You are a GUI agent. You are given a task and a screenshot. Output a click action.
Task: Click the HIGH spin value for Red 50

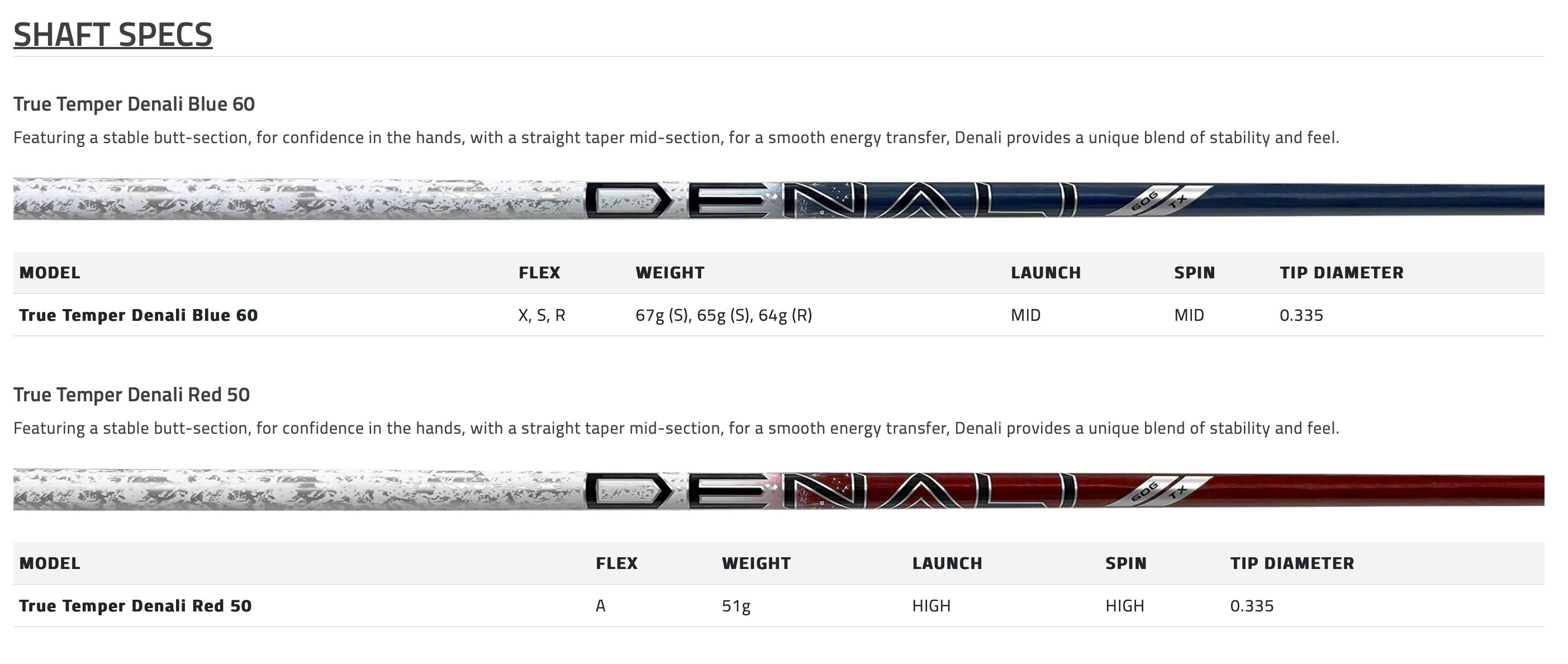tap(1124, 606)
